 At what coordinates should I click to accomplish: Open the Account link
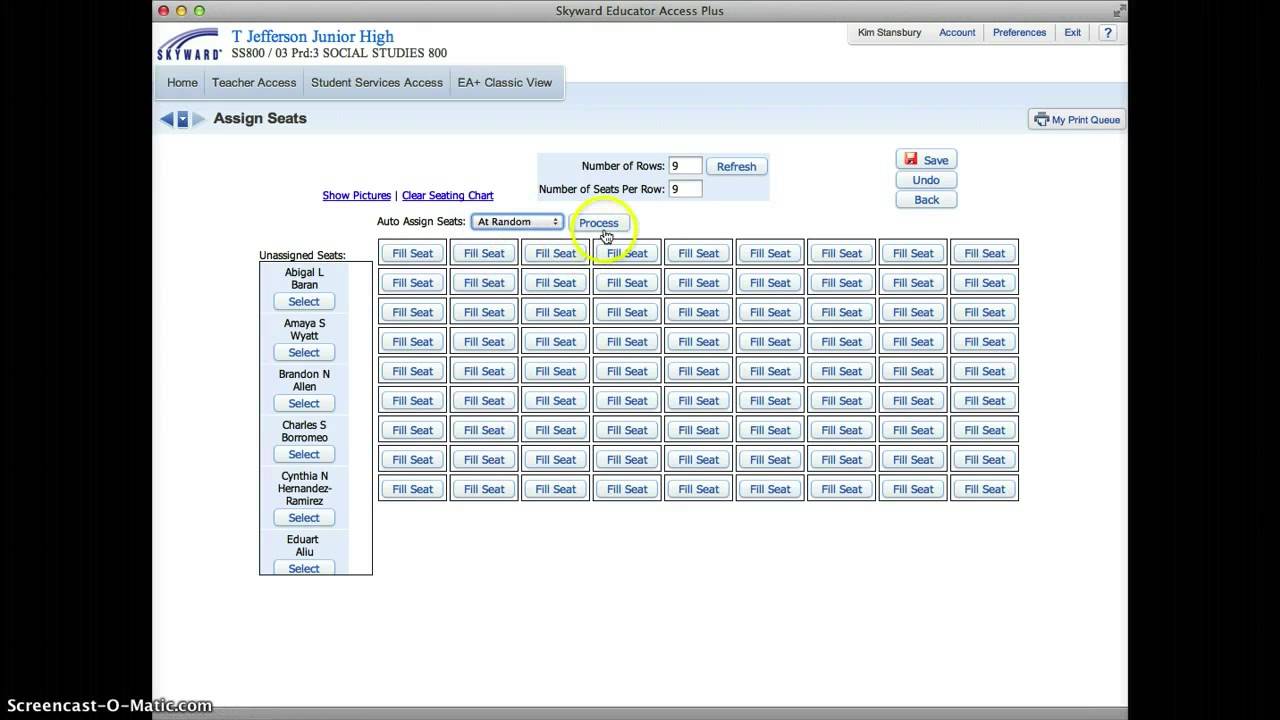click(957, 33)
